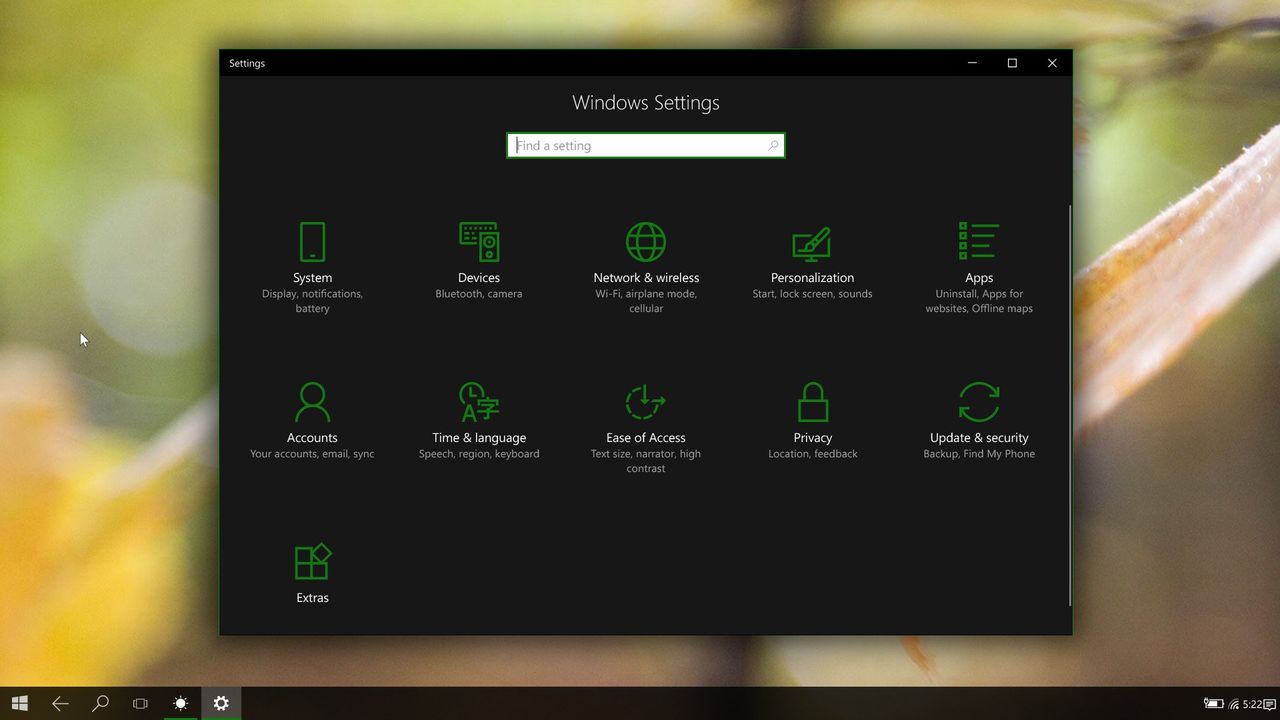Click 'Uninstall, Apps for websites, Offline maps' text
Image resolution: width=1280 pixels, height=720 pixels.
pos(979,301)
